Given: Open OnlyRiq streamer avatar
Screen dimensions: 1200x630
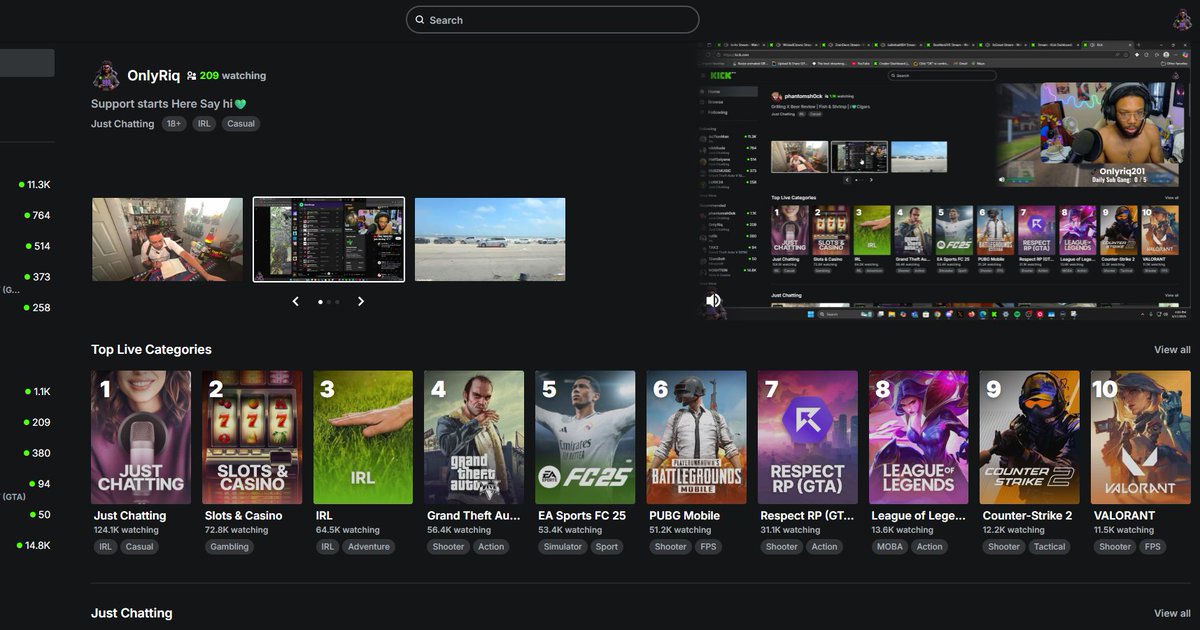Looking at the screenshot, I should point(106,75).
